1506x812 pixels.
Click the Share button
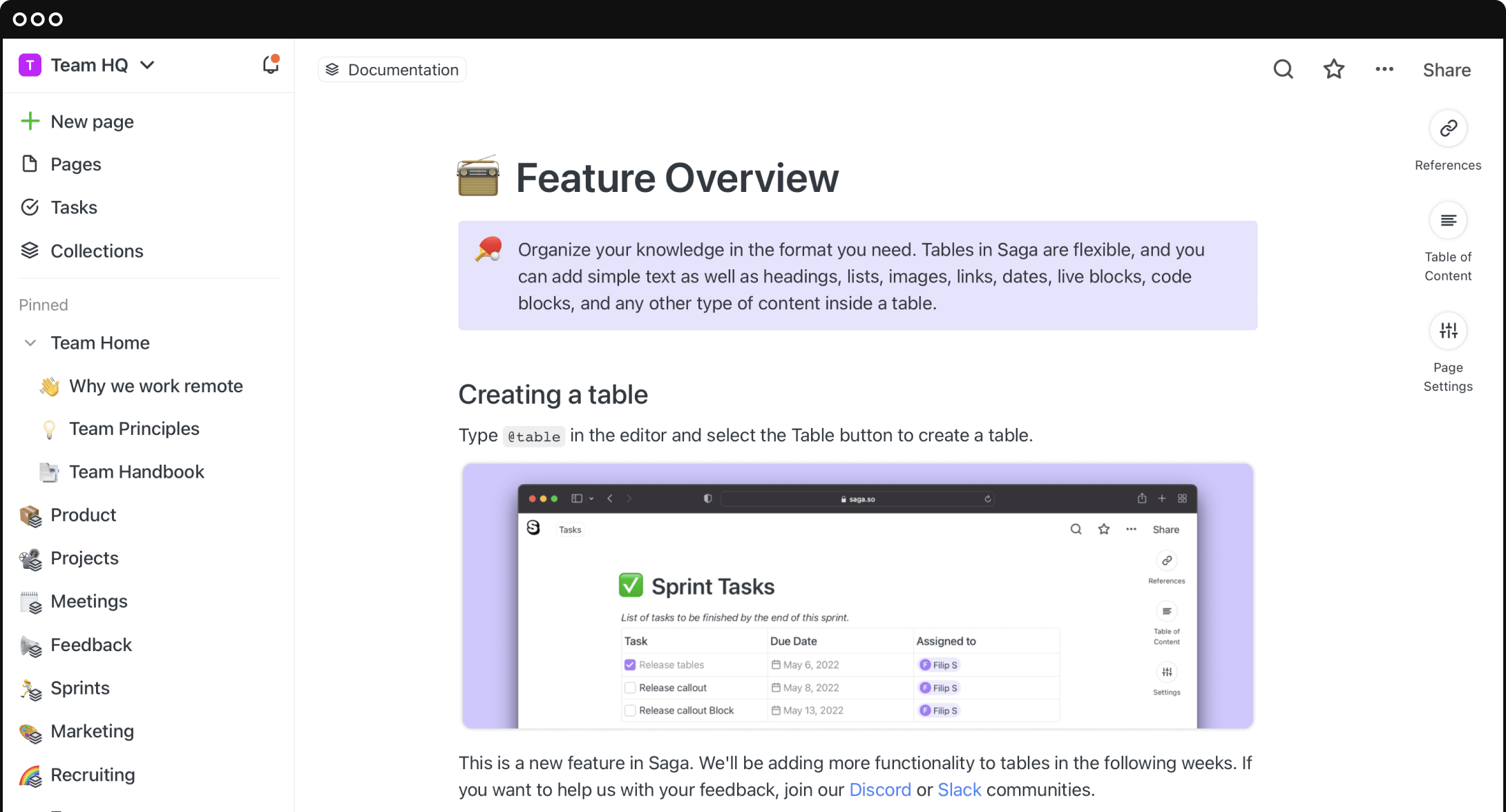point(1446,70)
